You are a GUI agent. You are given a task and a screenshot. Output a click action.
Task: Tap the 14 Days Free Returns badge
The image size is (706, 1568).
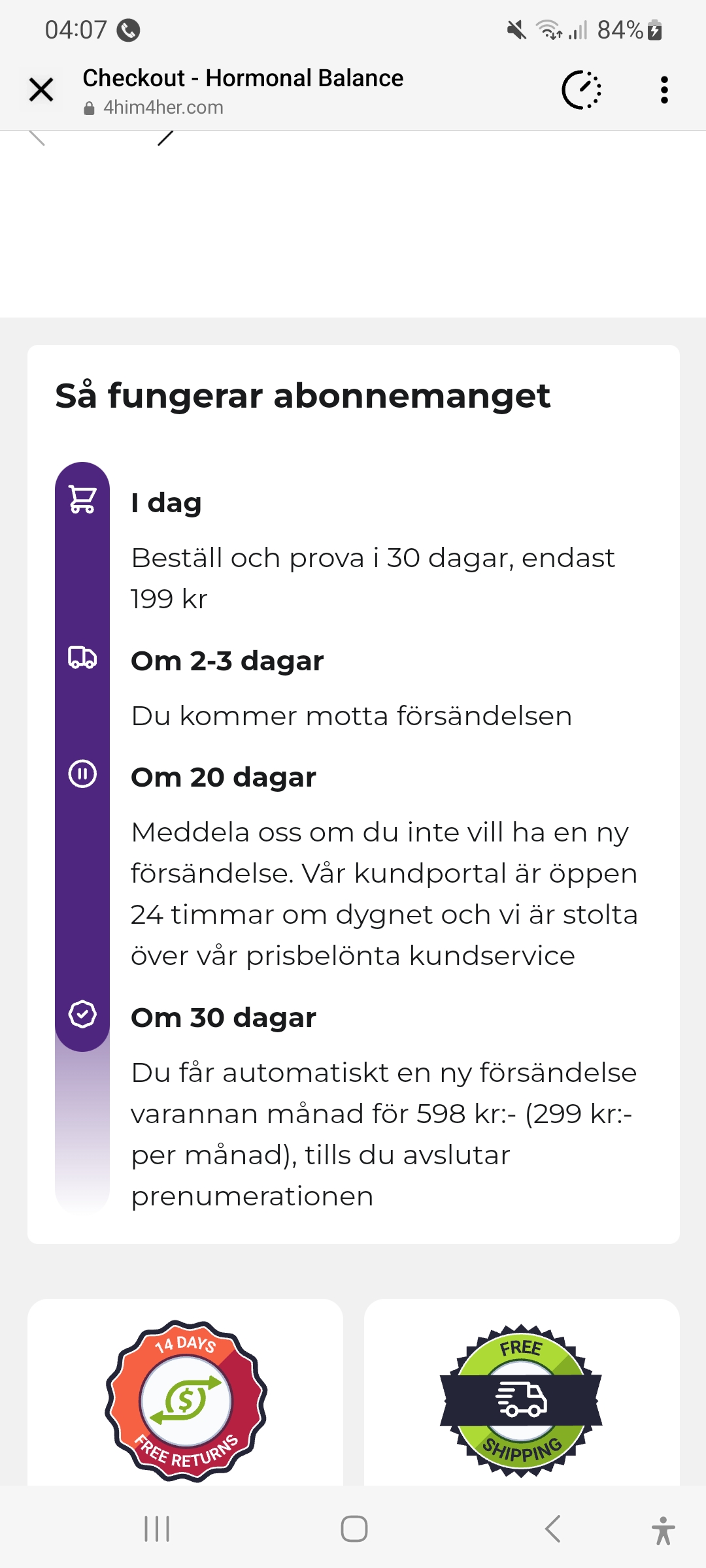point(186,1401)
